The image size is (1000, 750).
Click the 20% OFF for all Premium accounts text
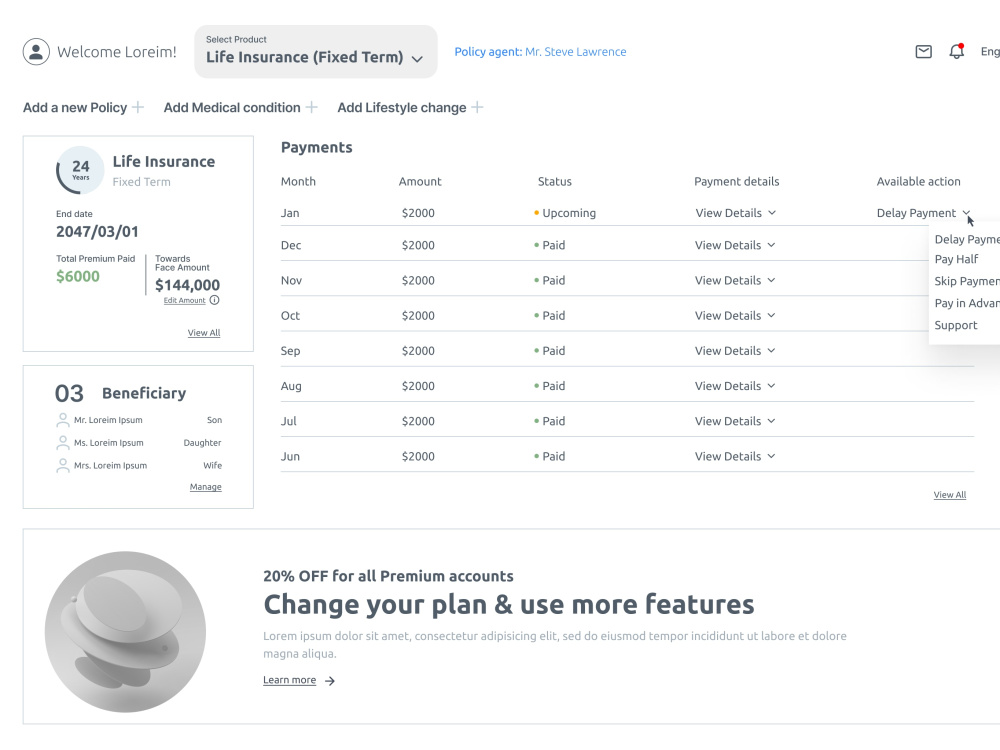pos(388,576)
